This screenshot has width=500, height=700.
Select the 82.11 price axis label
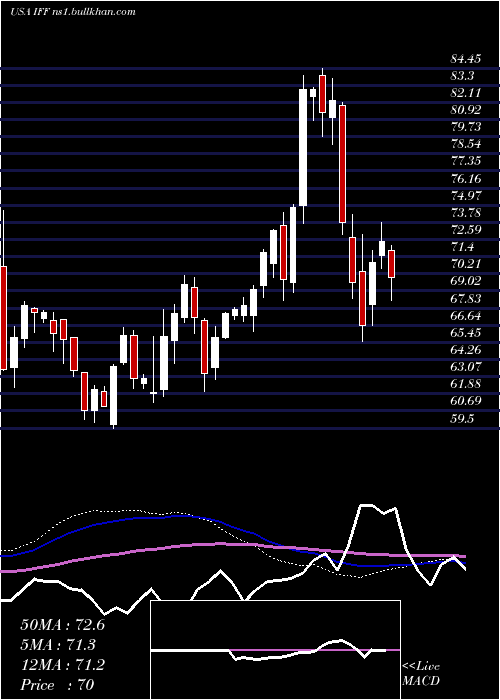coord(466,93)
